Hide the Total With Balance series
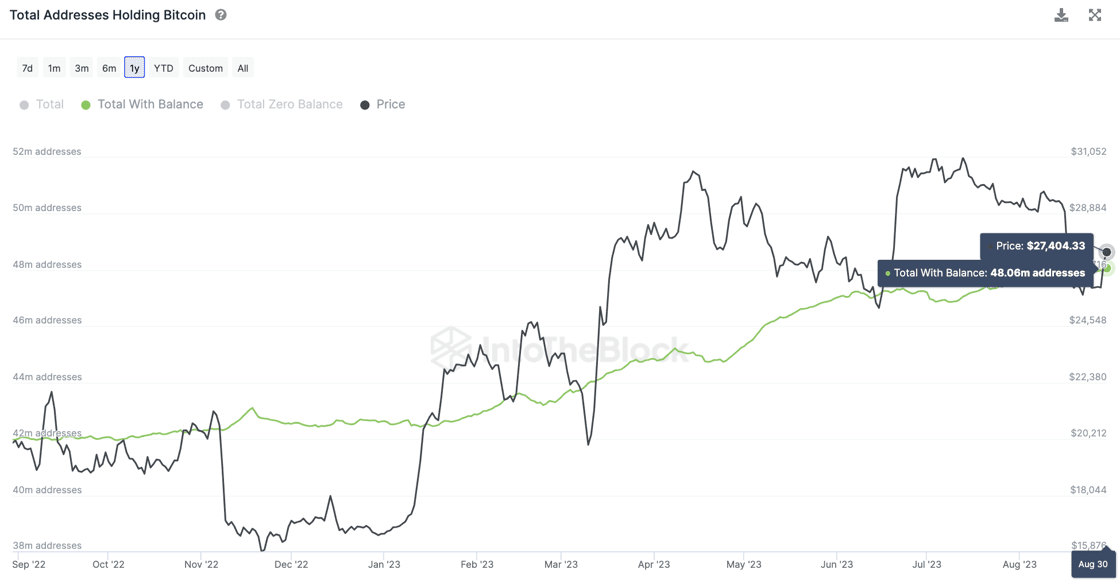This screenshot has height=585, width=1120. click(143, 104)
